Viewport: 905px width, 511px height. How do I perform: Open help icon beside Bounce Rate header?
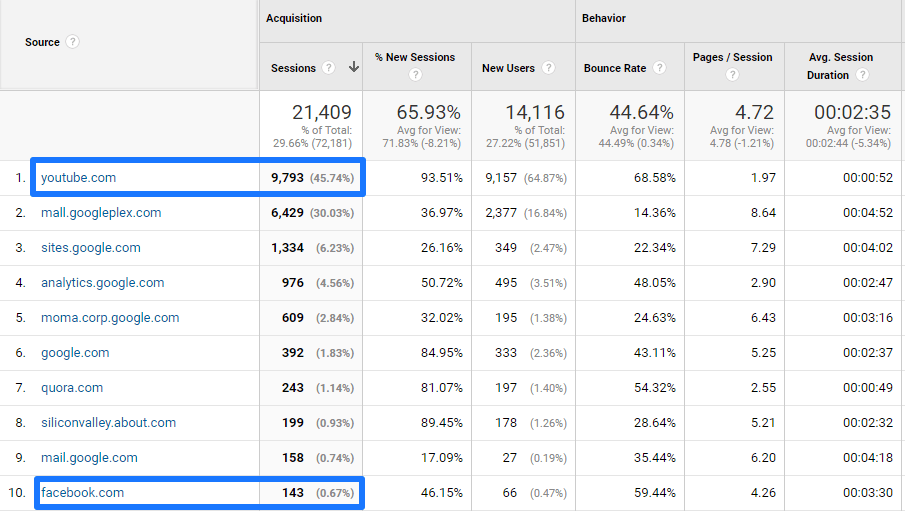(x=659, y=68)
